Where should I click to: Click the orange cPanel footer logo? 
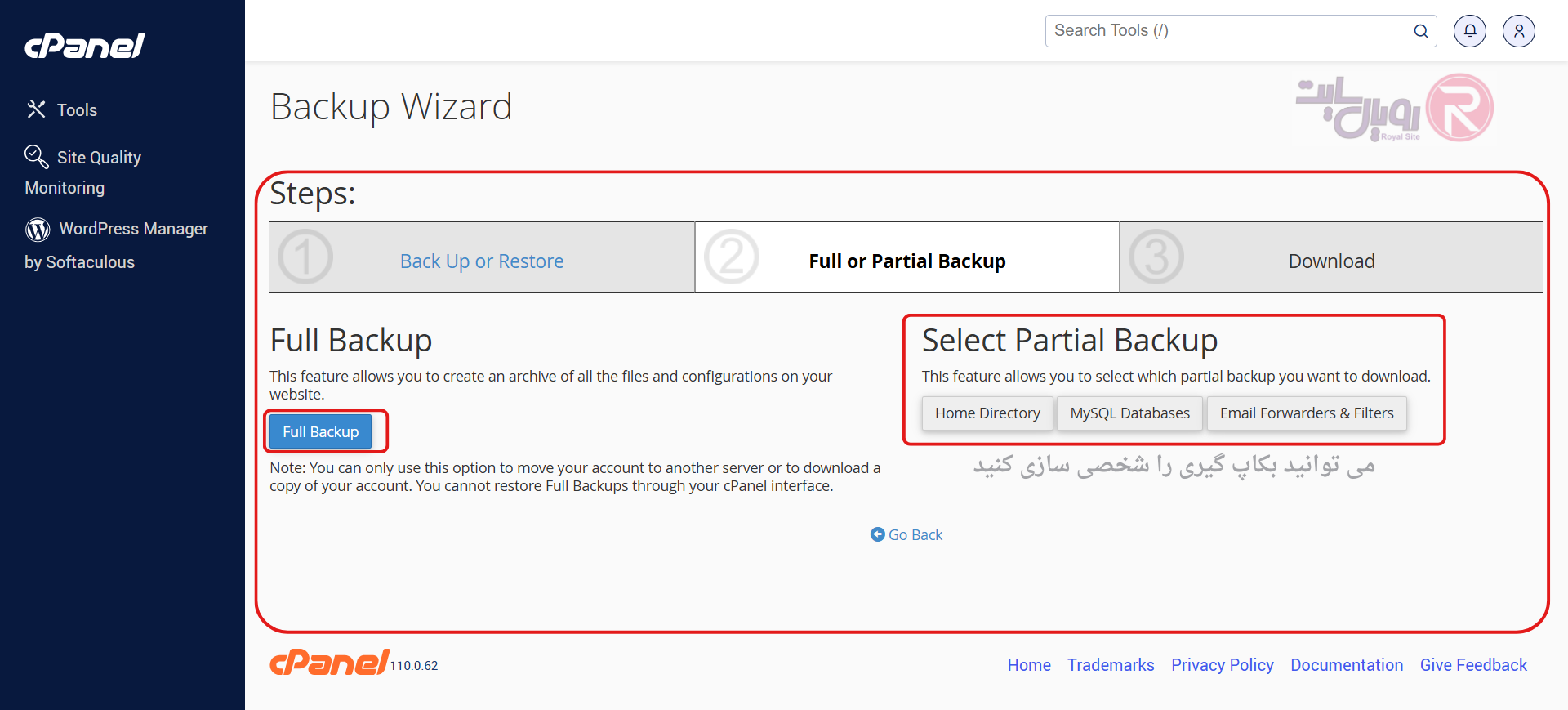tap(329, 662)
